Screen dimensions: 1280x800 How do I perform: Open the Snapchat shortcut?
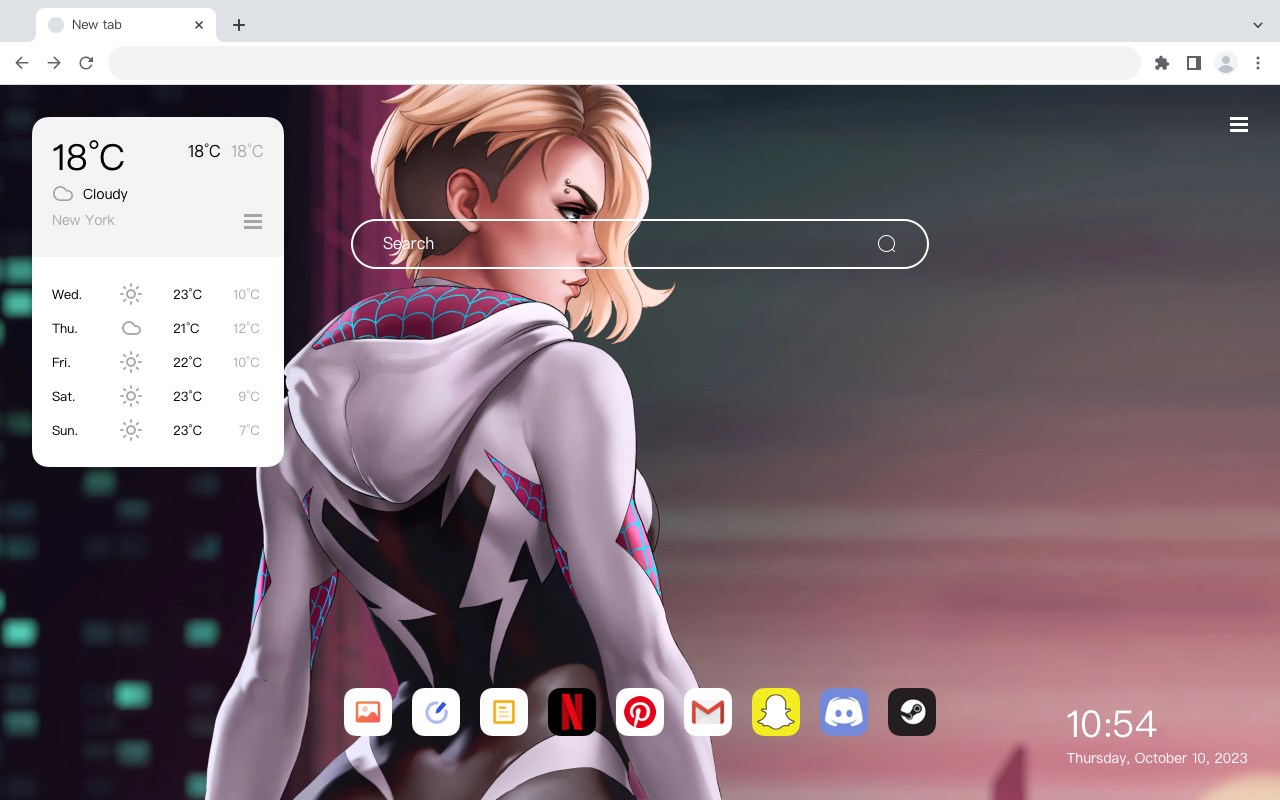pos(776,712)
